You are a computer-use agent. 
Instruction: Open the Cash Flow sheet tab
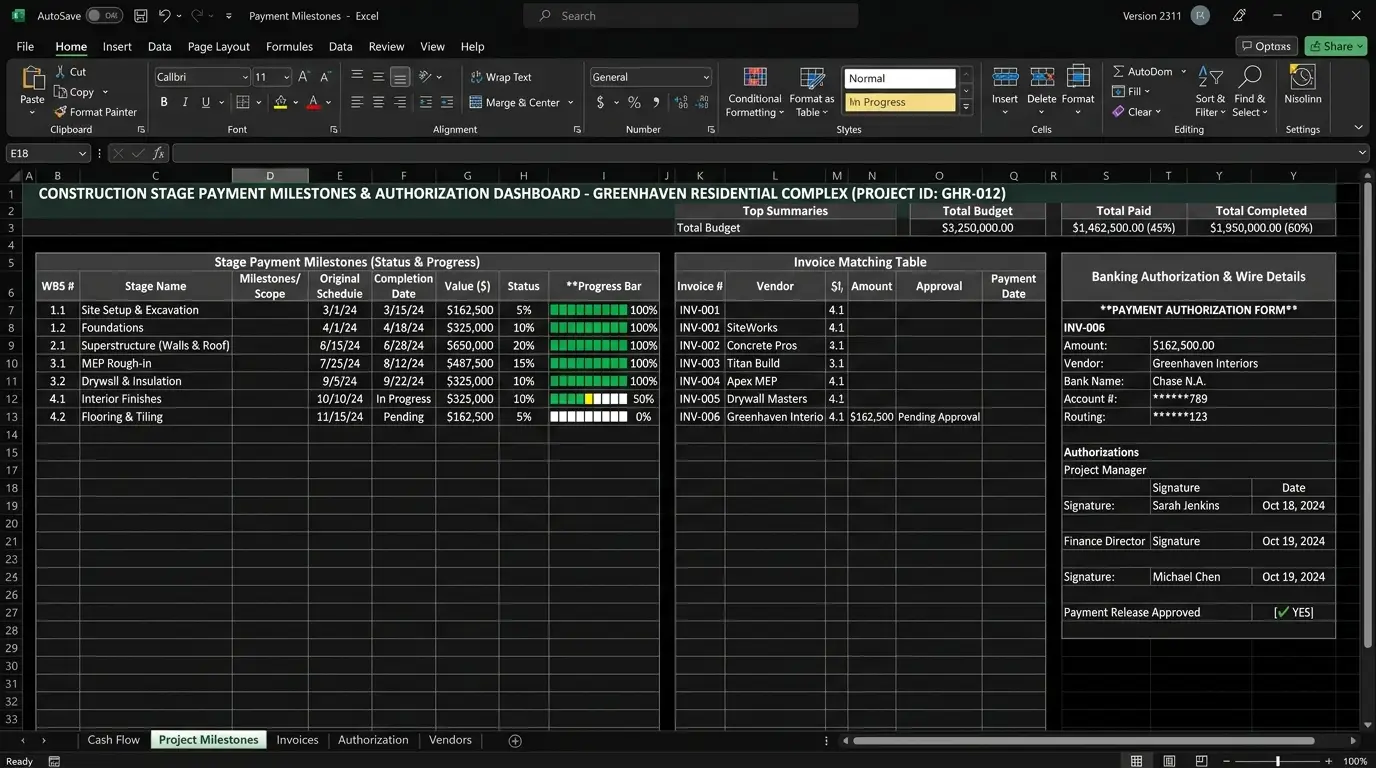(113, 740)
